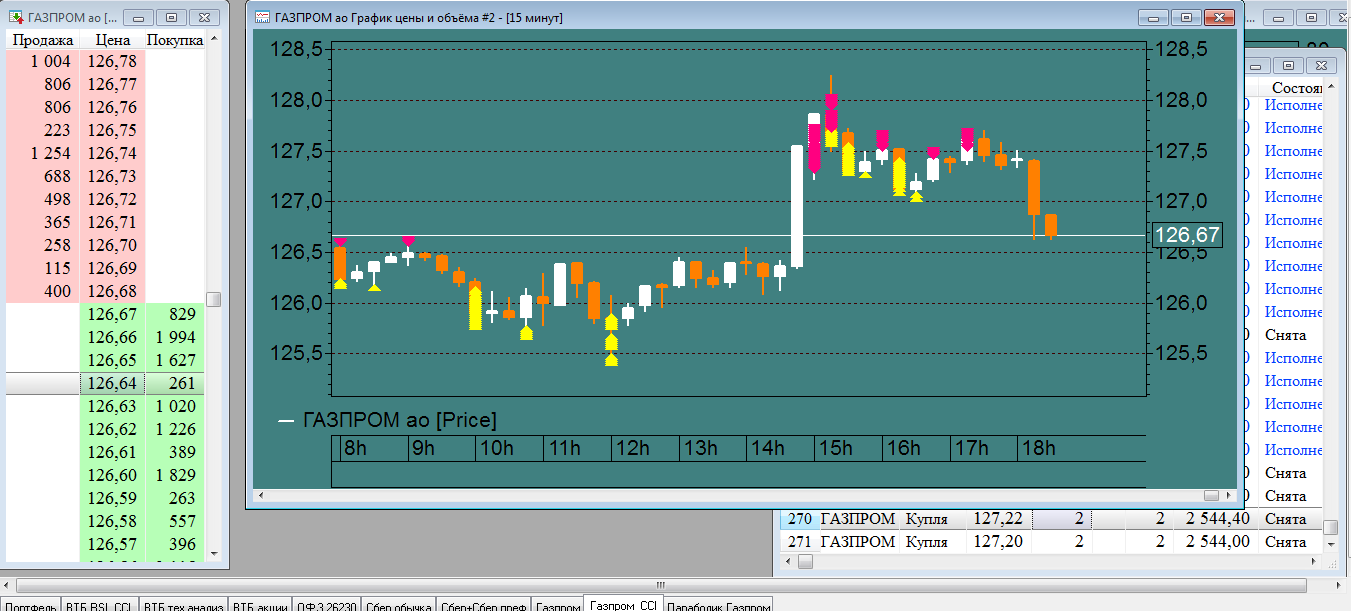This screenshot has width=1351, height=611.
Task: Click the Цена column header
Action: tap(112, 40)
